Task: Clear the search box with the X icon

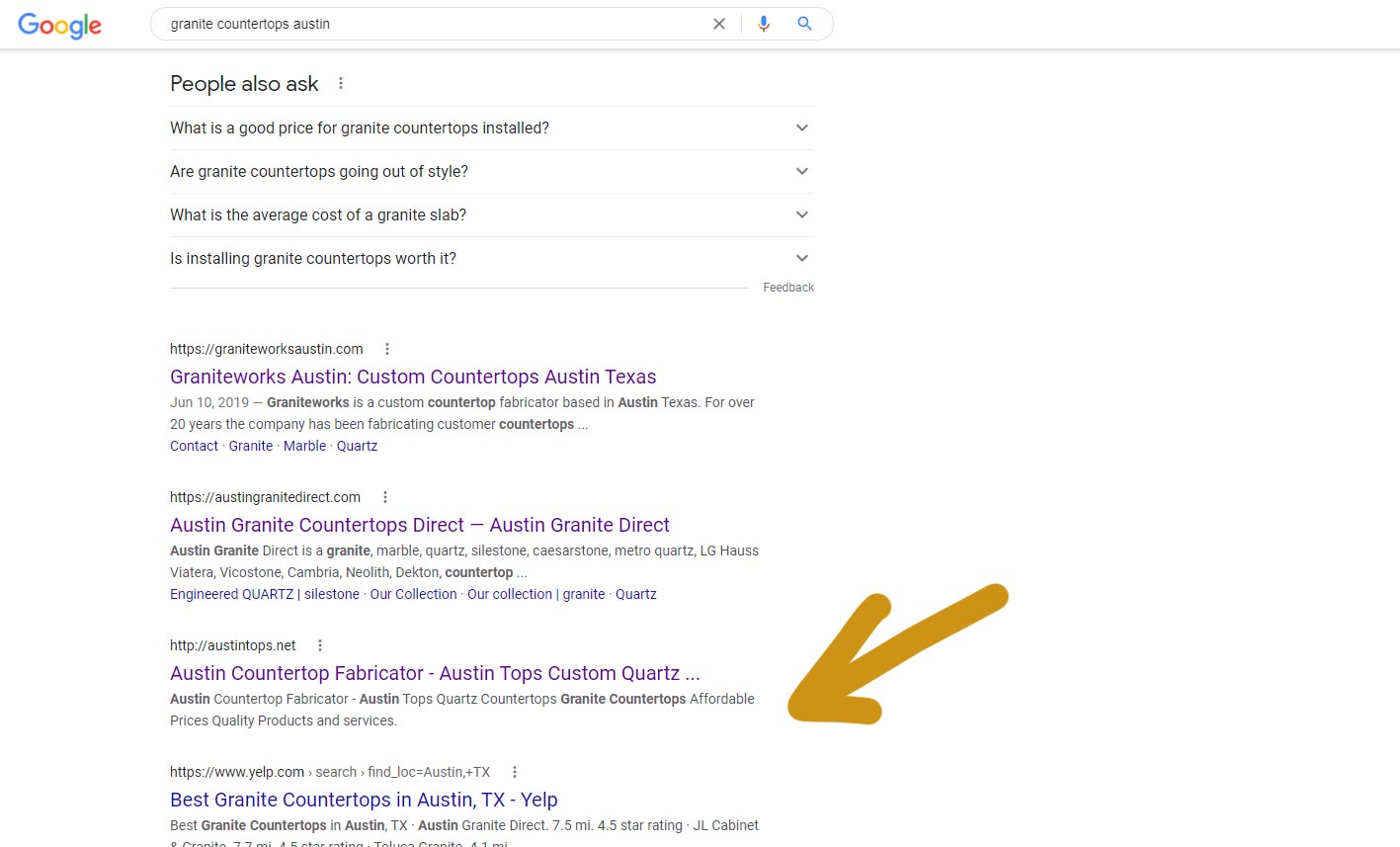Action: tap(719, 24)
